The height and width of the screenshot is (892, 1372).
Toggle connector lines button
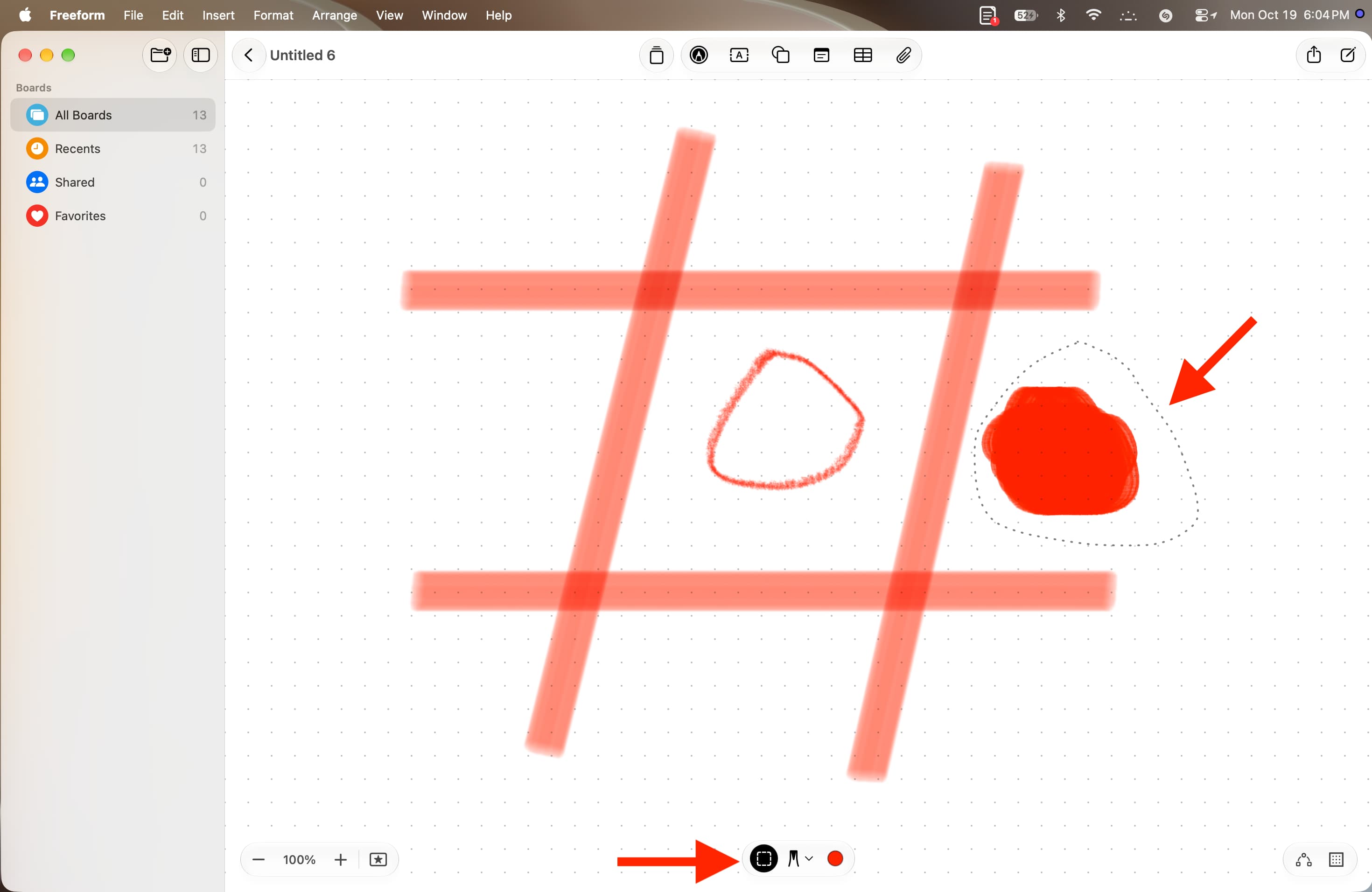click(x=1304, y=860)
